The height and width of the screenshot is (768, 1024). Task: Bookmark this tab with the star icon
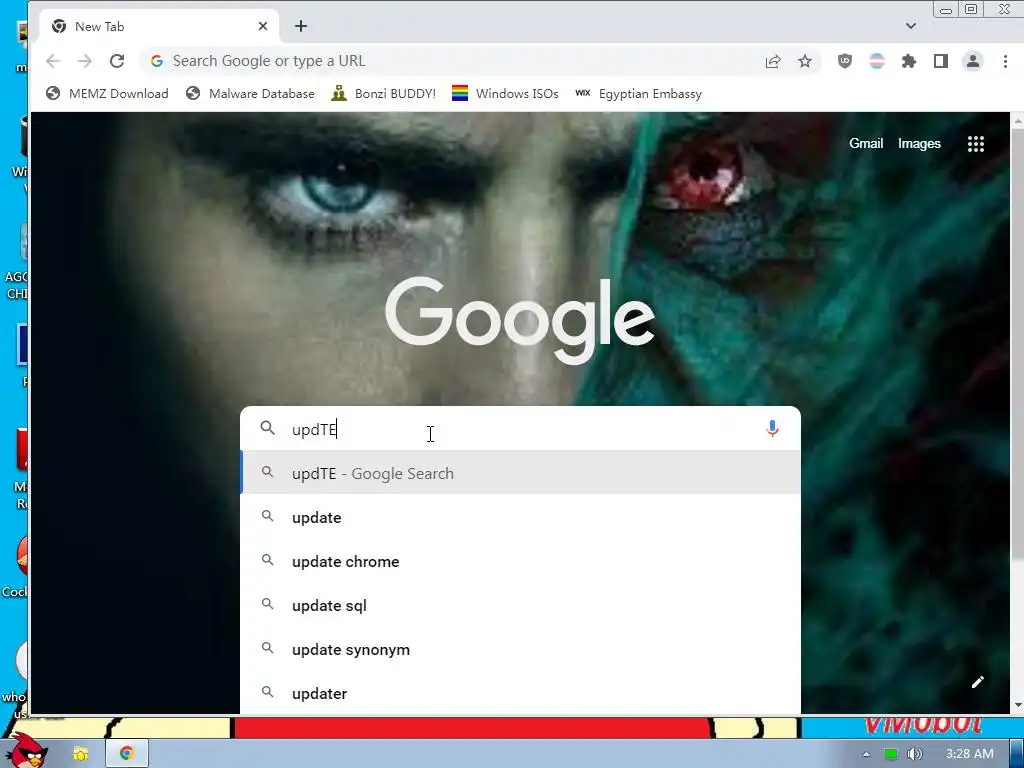click(x=805, y=61)
